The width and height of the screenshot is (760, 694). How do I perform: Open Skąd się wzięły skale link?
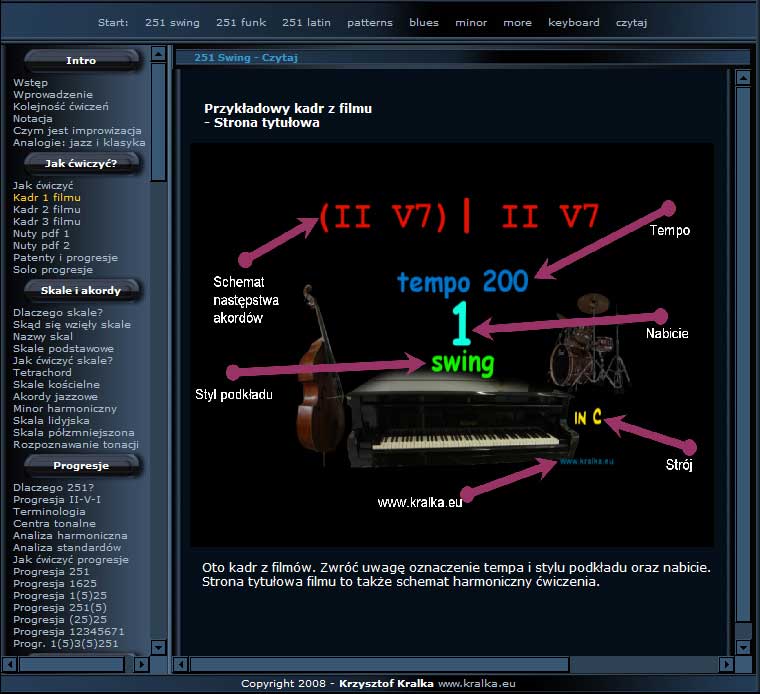(x=72, y=325)
